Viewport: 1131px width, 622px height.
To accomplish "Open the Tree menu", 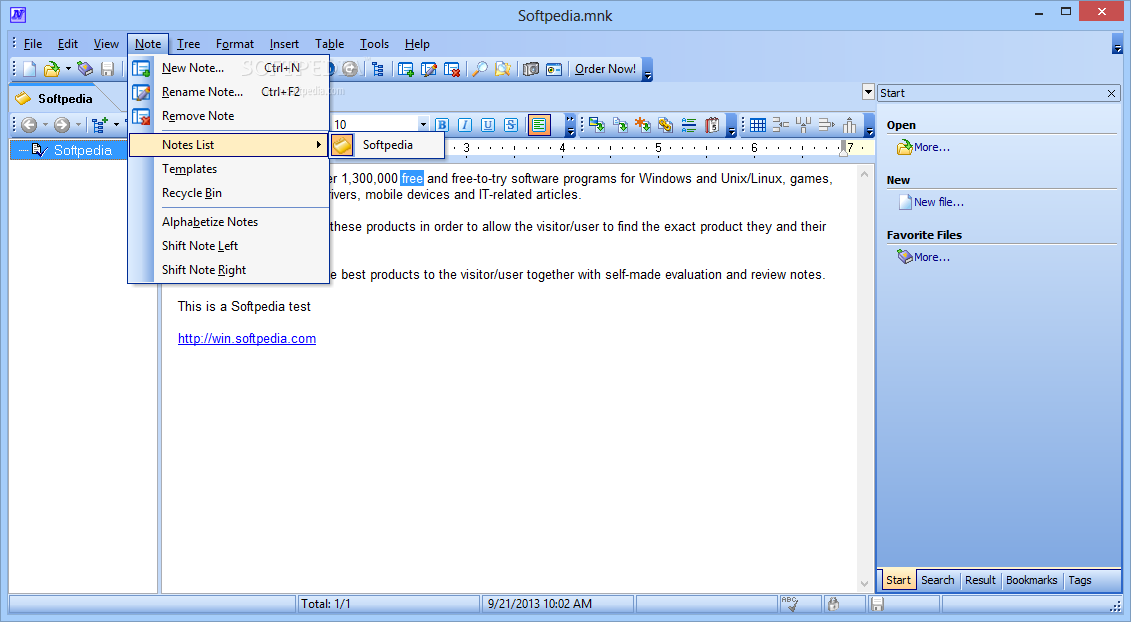I will coord(188,44).
